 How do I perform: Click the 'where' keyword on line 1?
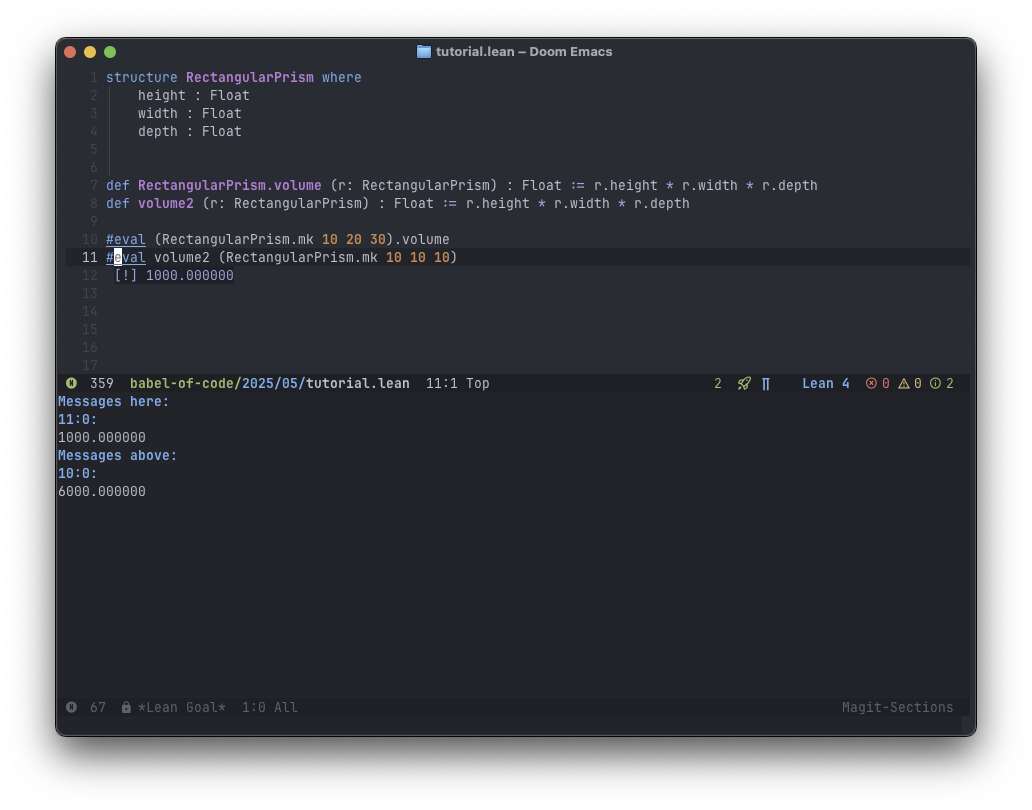[x=342, y=78]
